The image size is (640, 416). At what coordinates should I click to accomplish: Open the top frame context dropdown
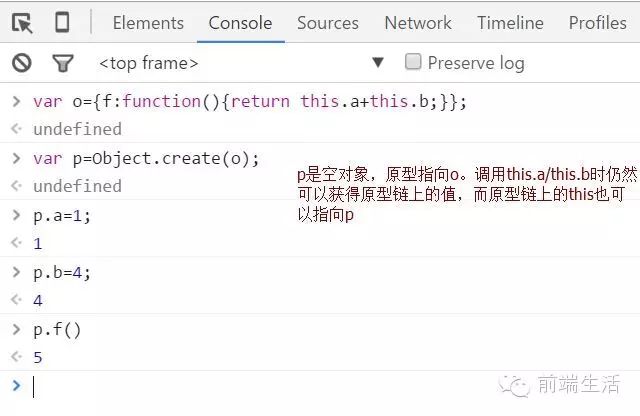click(x=148, y=63)
